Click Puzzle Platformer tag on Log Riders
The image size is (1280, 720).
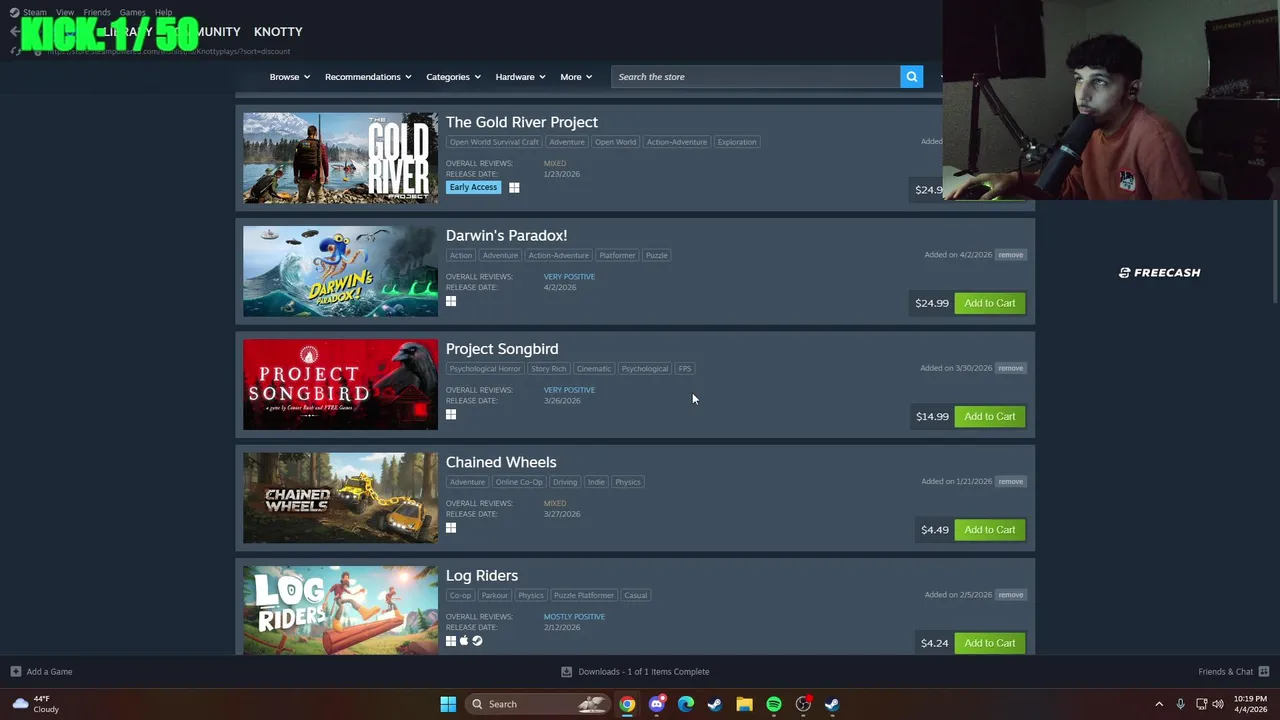(584, 596)
